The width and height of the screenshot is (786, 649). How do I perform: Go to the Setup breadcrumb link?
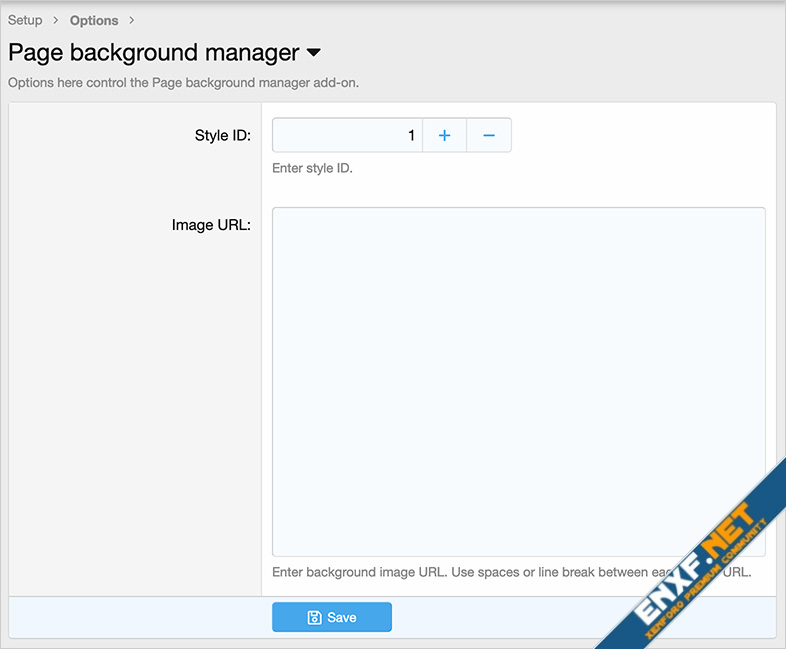(x=25, y=20)
